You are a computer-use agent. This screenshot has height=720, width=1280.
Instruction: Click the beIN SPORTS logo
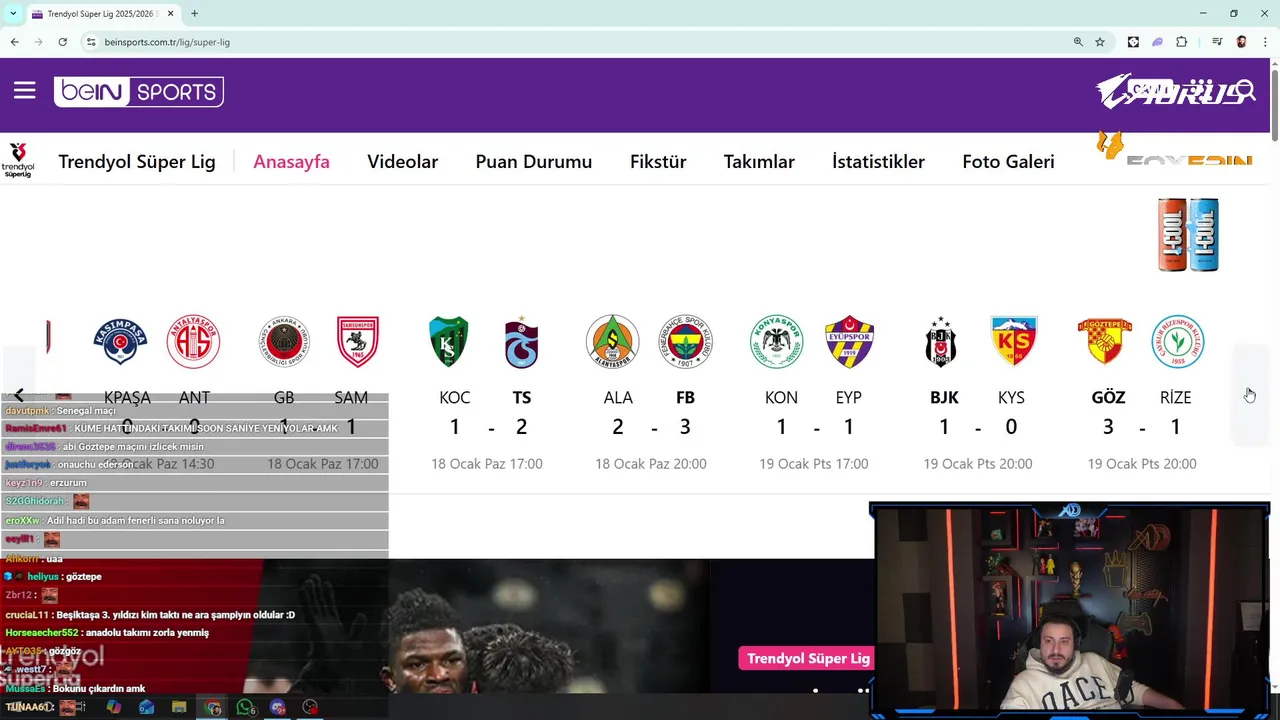[x=139, y=92]
